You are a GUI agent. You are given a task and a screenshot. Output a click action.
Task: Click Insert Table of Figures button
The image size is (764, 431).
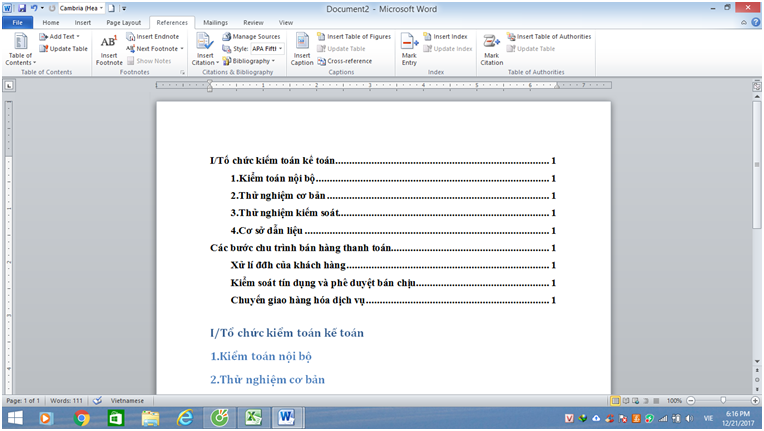pos(355,36)
